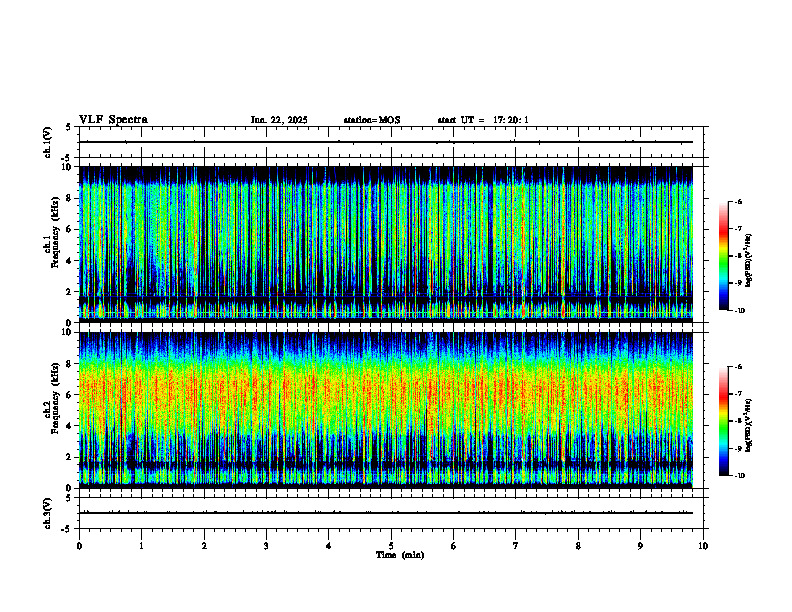Click time axis tick label "6"
Image resolution: width=792 pixels, height=612 pixels.
(x=454, y=546)
